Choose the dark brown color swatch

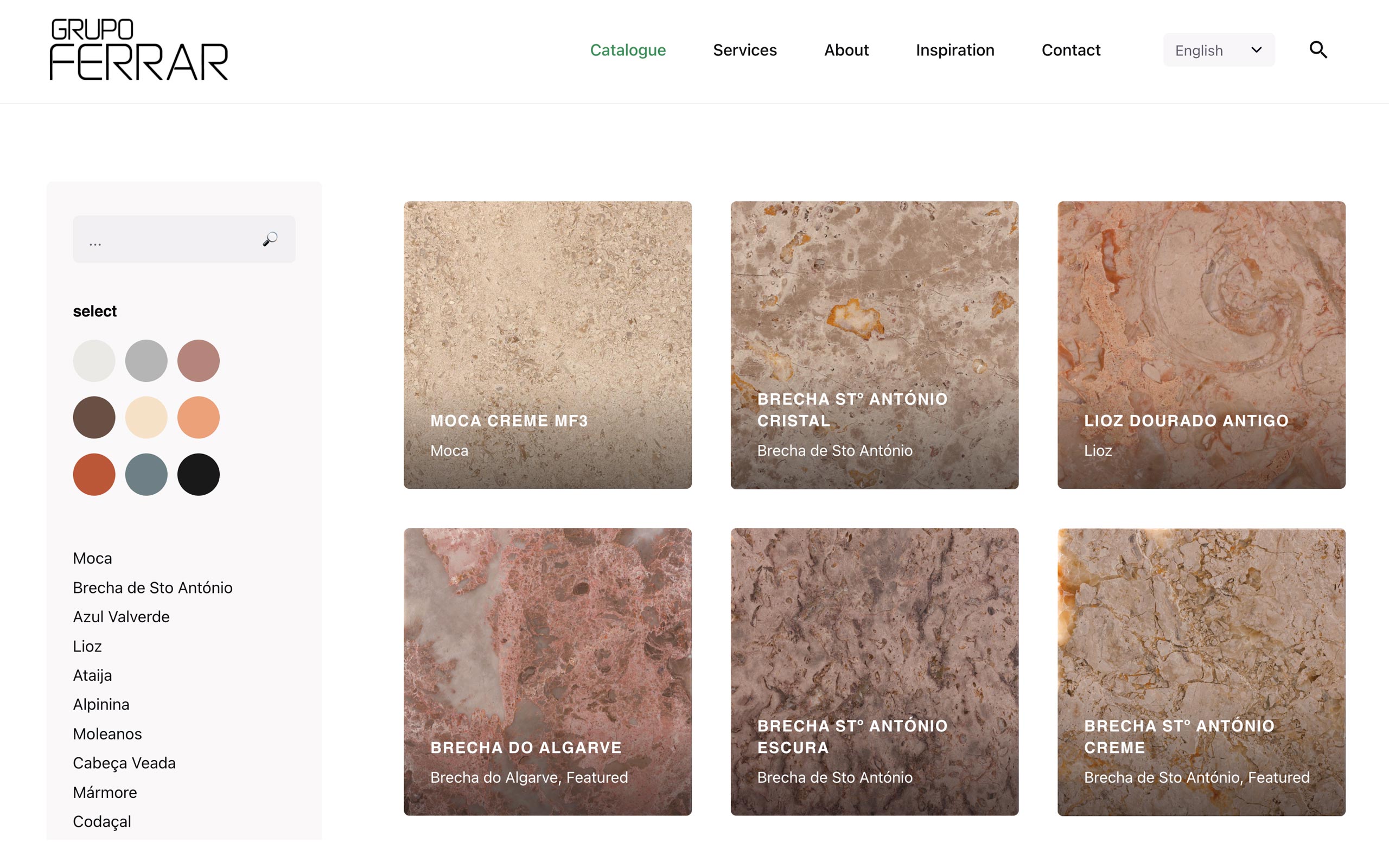[x=94, y=417]
